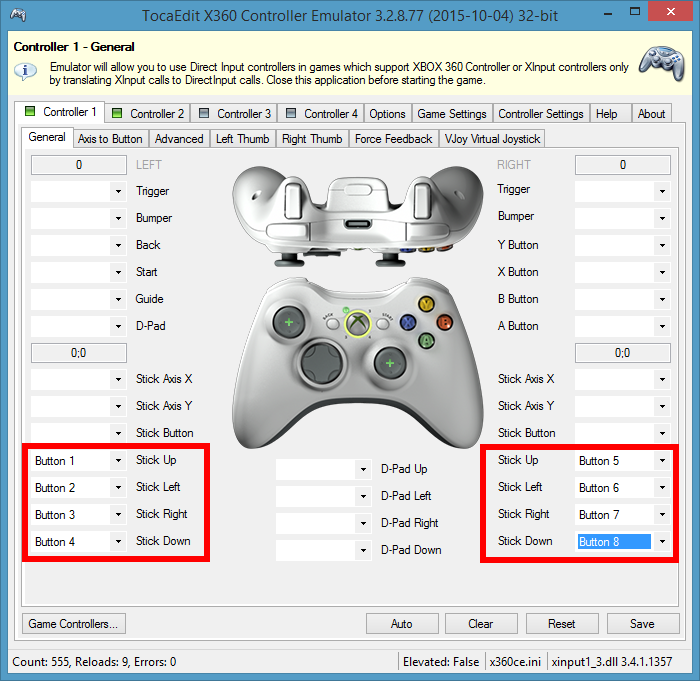Click the gray status square on Controller 4 tab

point(291,113)
